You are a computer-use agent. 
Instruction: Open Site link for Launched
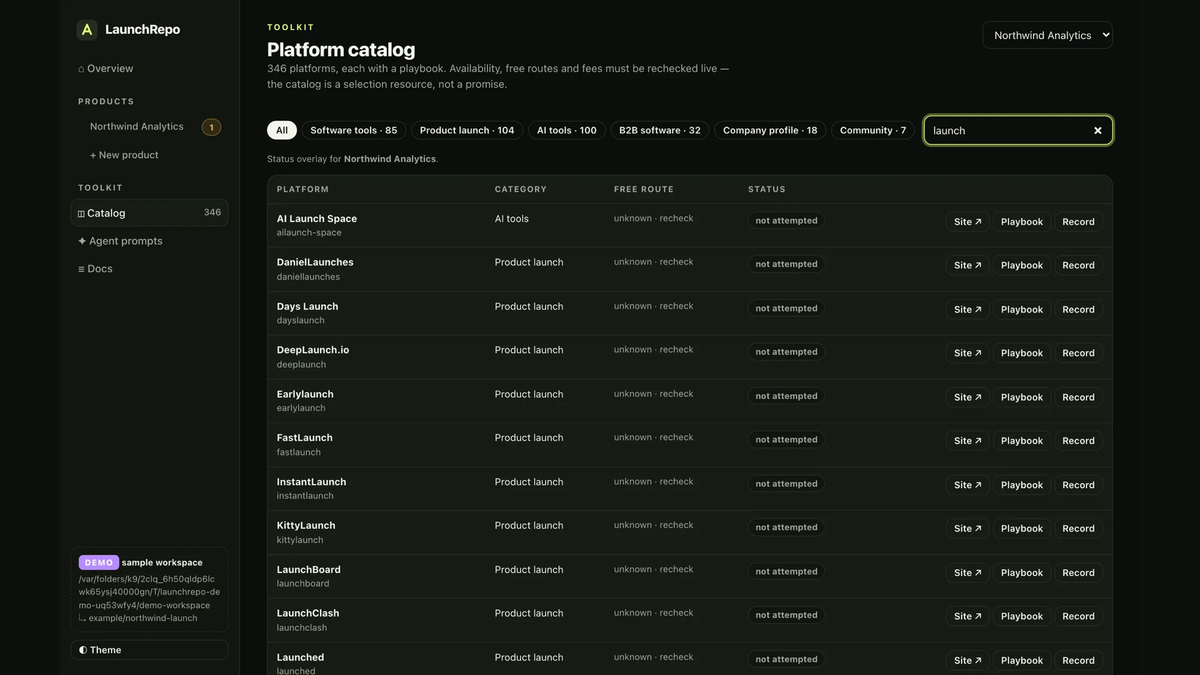coord(968,660)
